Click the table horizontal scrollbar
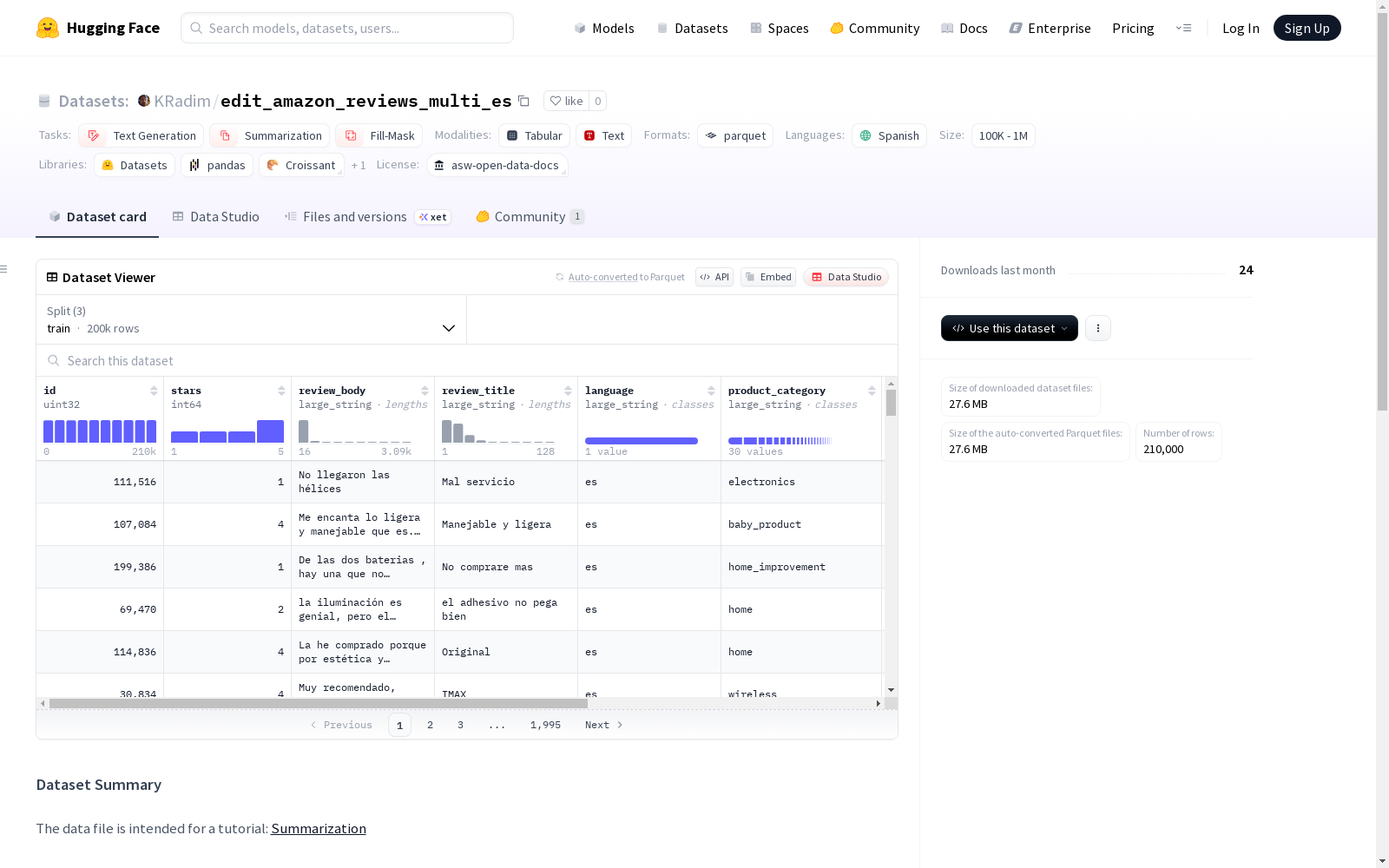The width and height of the screenshot is (1389, 868). [x=319, y=703]
